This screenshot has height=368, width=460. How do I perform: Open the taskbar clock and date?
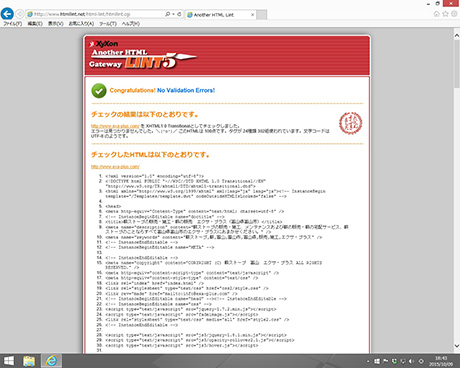[x=441, y=361]
